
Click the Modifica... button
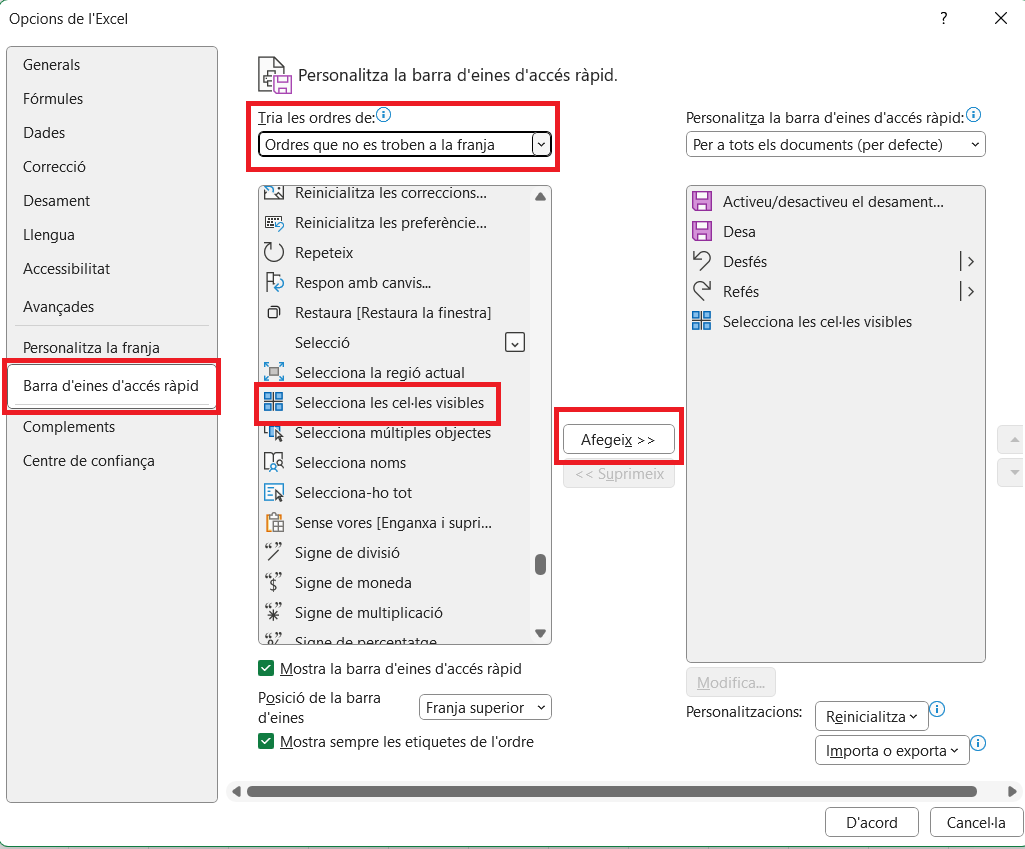[731, 682]
